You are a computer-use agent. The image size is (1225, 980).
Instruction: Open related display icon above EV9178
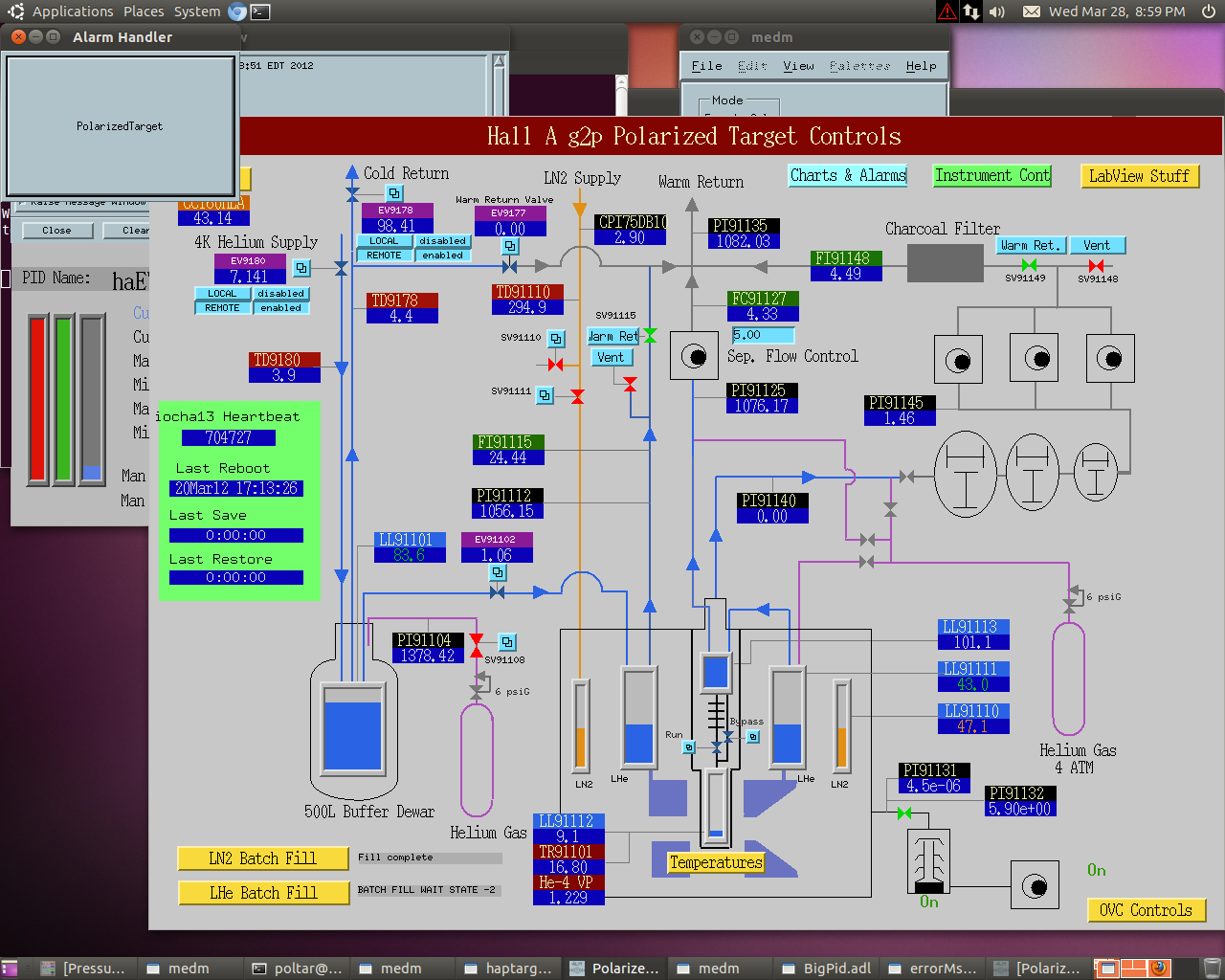point(394,193)
